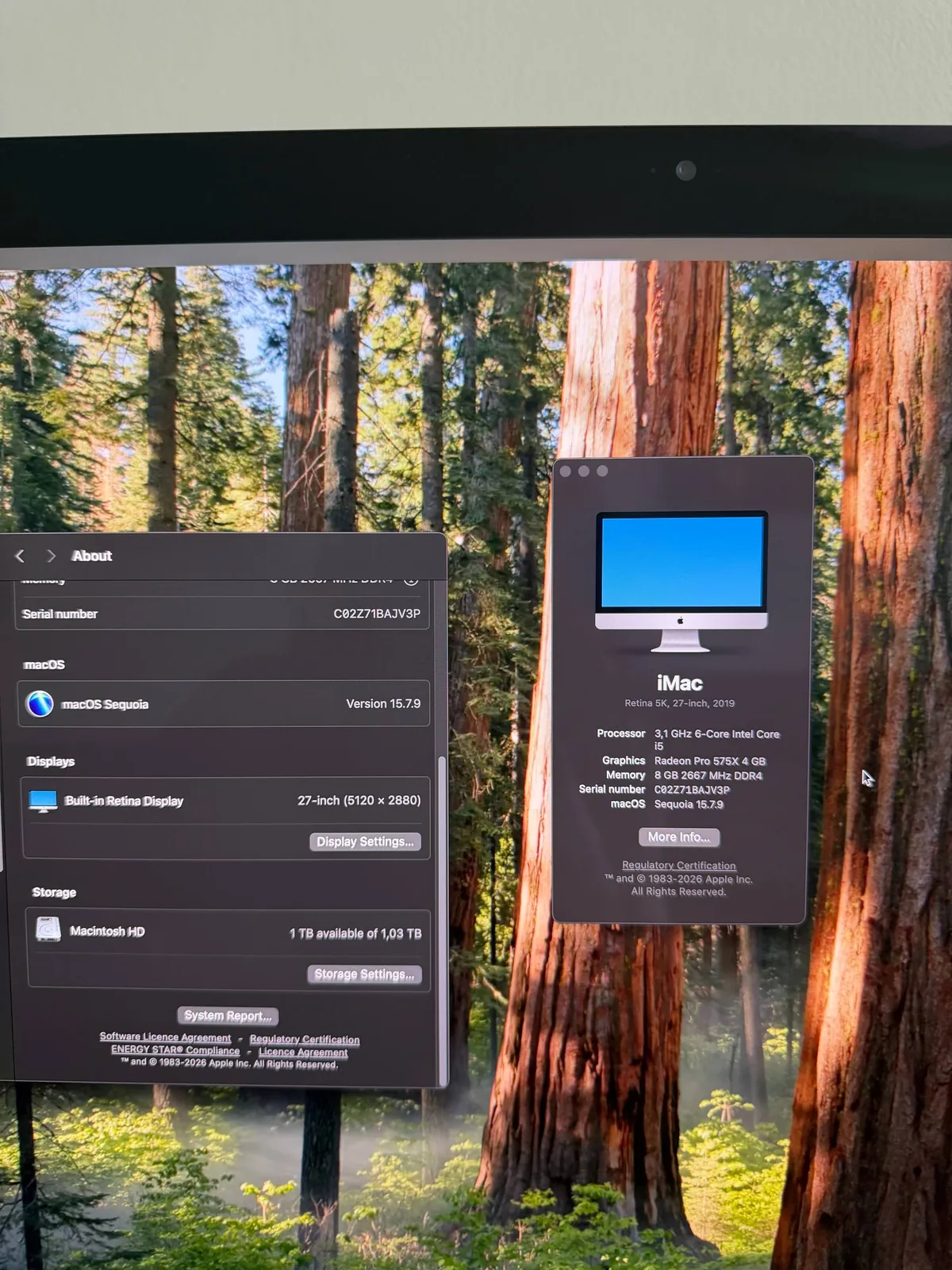Click serial number value in About This Mac
This screenshot has height=1270, width=952.
(x=692, y=790)
